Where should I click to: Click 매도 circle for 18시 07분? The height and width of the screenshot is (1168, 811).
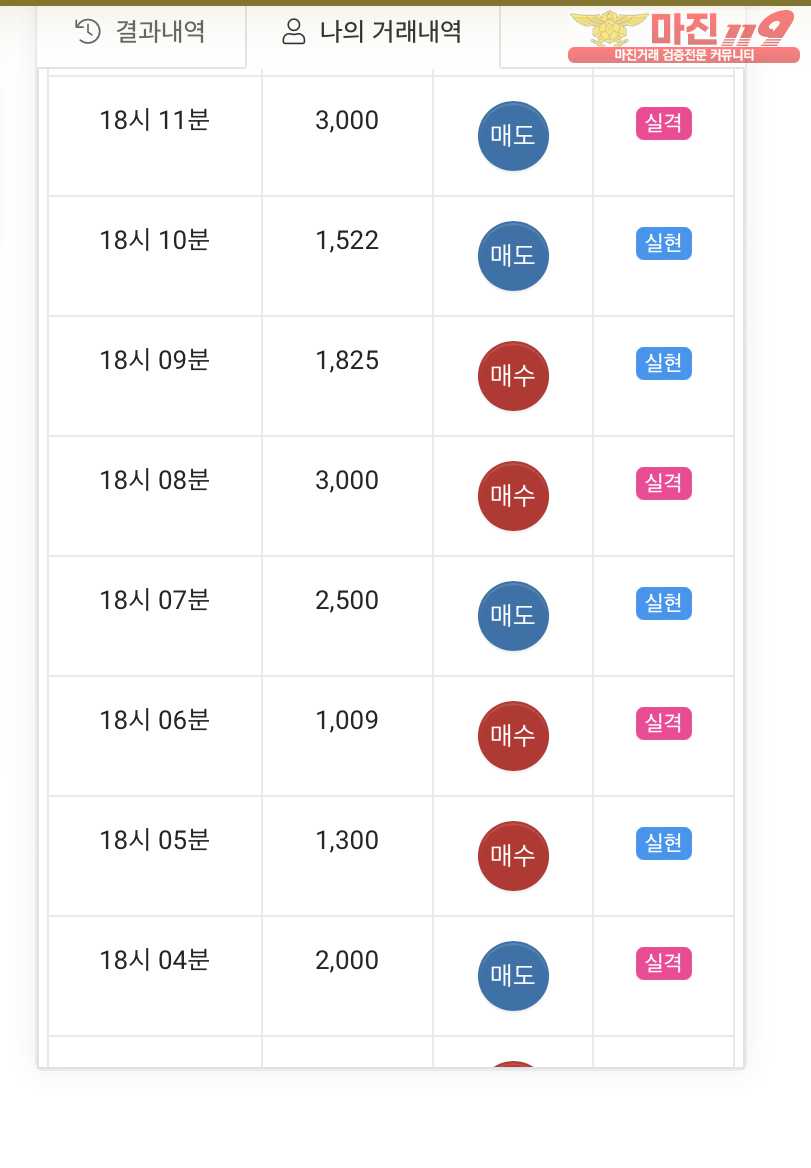[513, 615]
